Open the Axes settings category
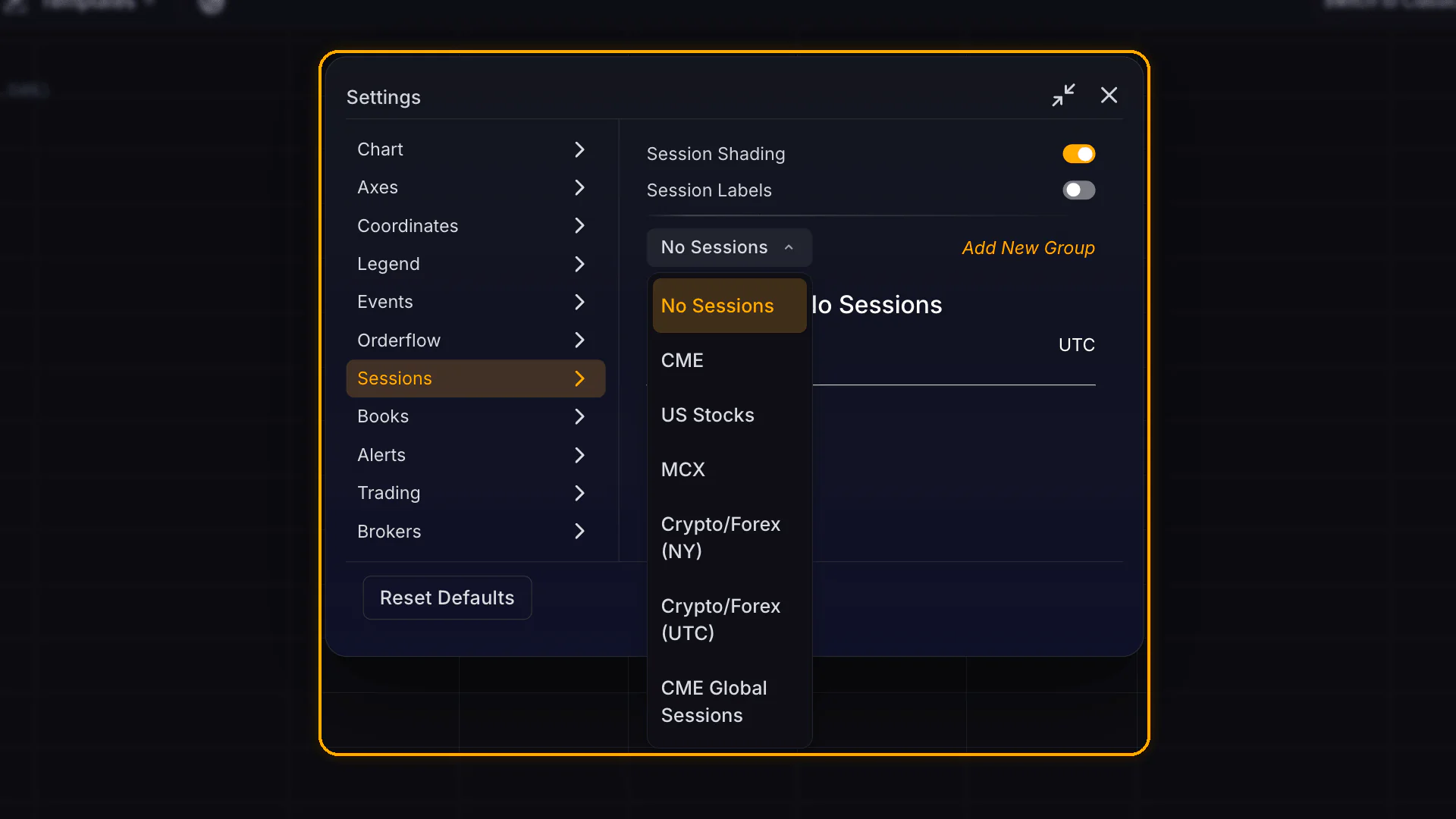 coord(475,187)
